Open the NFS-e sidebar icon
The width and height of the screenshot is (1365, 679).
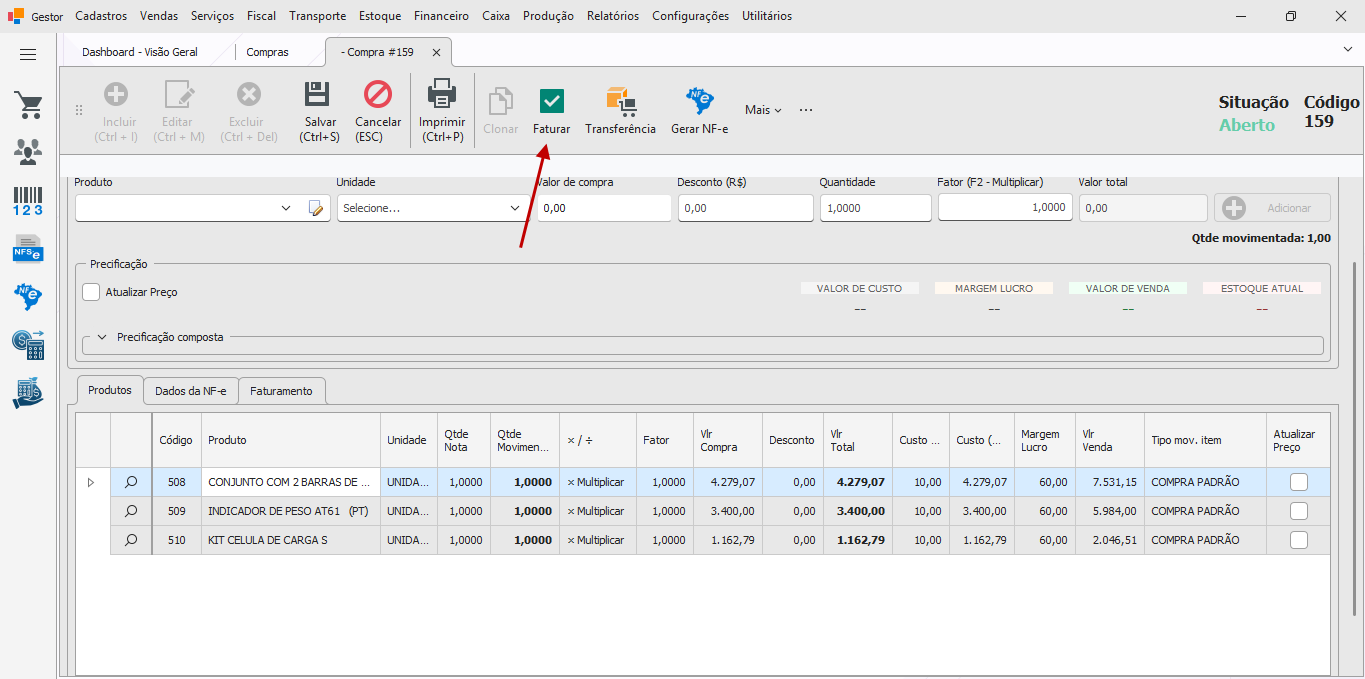coord(28,248)
